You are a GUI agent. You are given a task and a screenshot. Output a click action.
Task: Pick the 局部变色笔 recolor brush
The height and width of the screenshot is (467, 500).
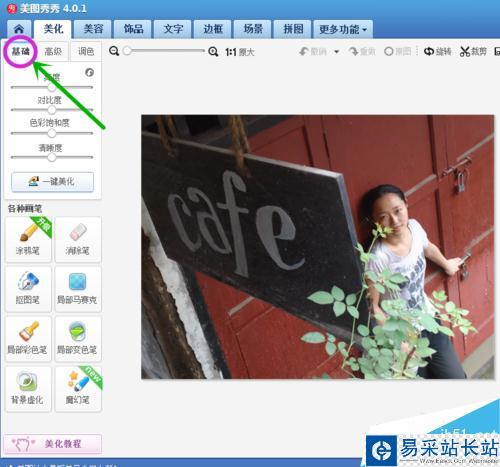click(x=78, y=339)
